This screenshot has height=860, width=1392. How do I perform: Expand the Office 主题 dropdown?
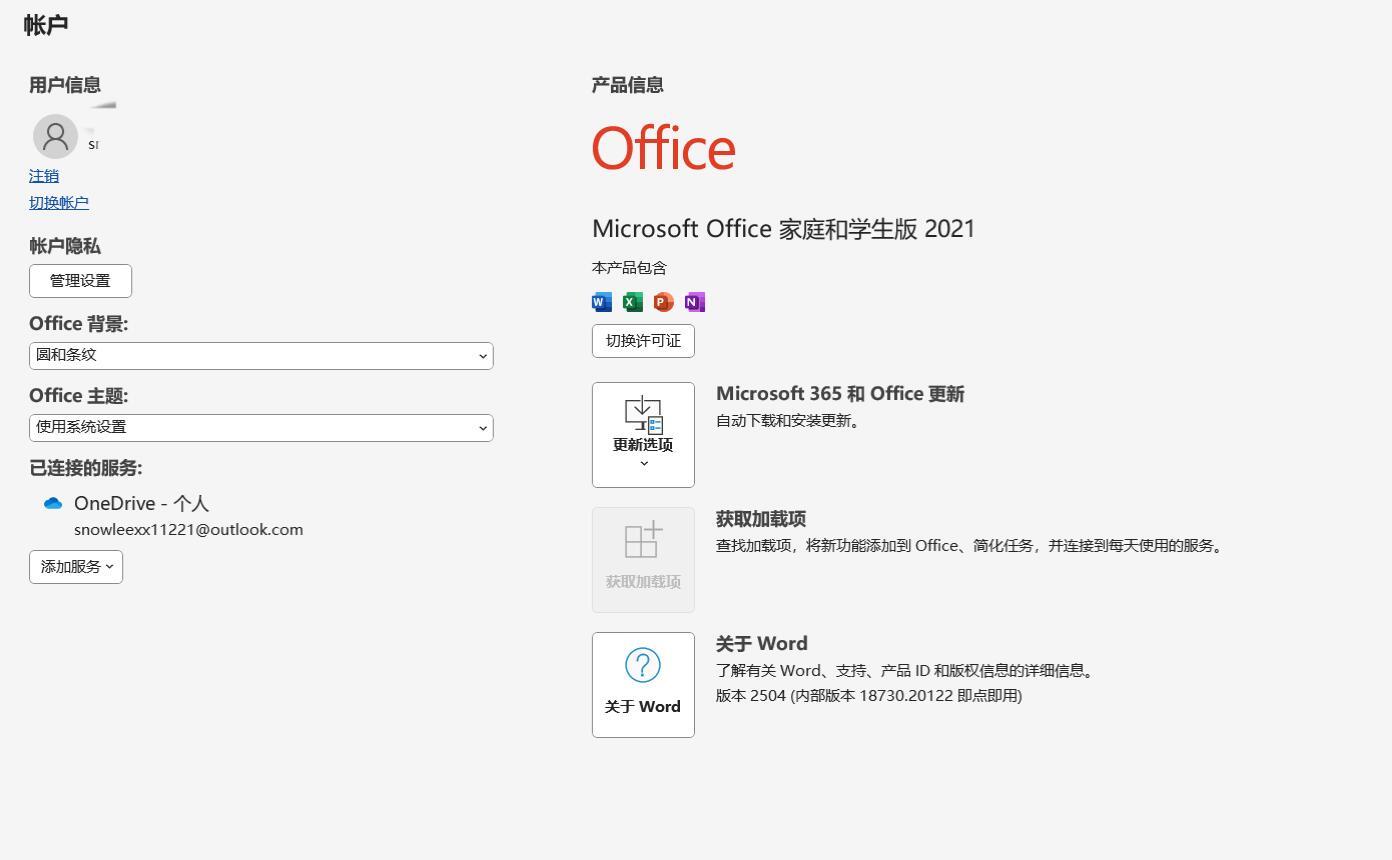(261, 427)
